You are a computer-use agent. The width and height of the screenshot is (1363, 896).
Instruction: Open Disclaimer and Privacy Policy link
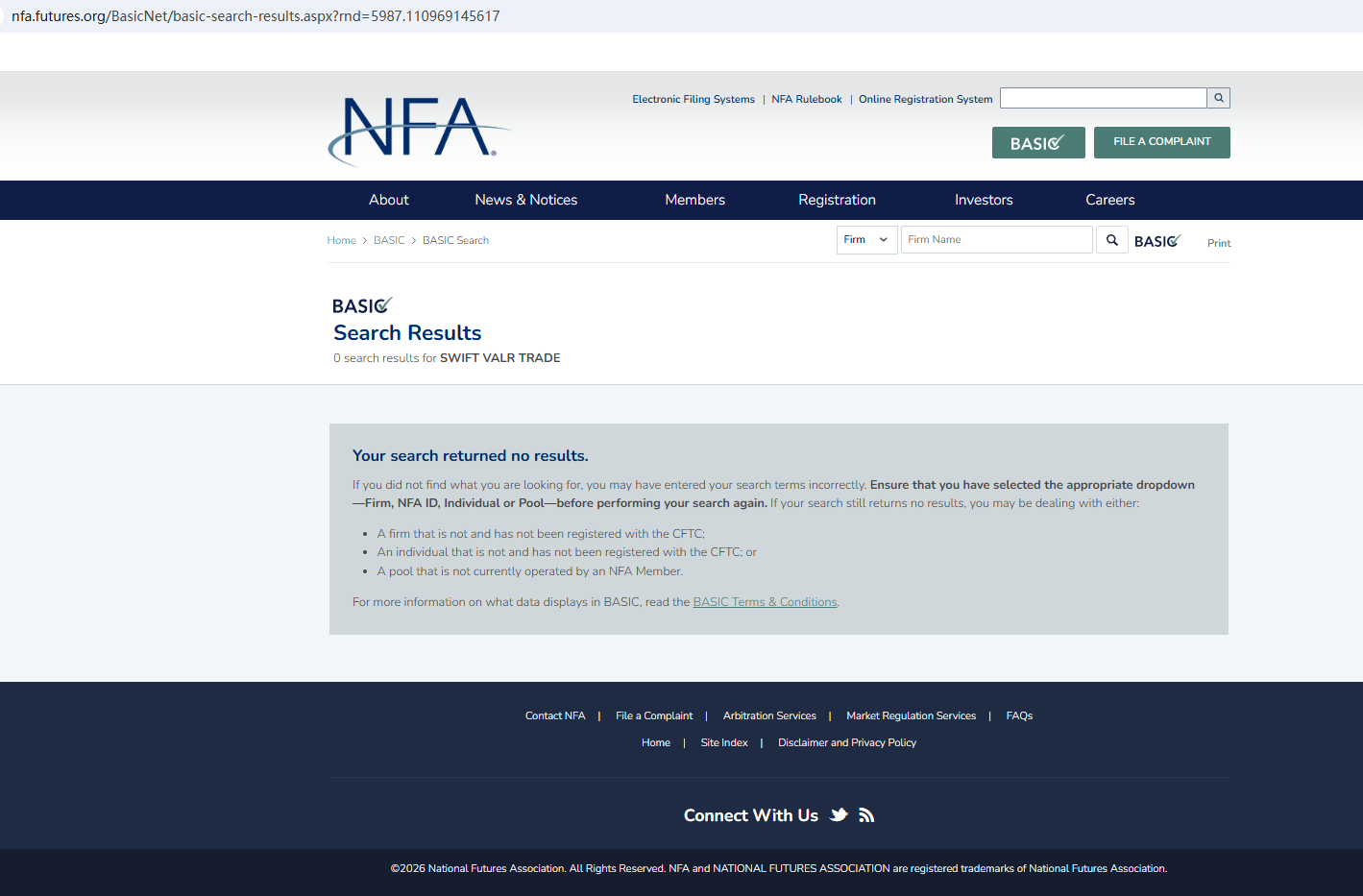[847, 742]
